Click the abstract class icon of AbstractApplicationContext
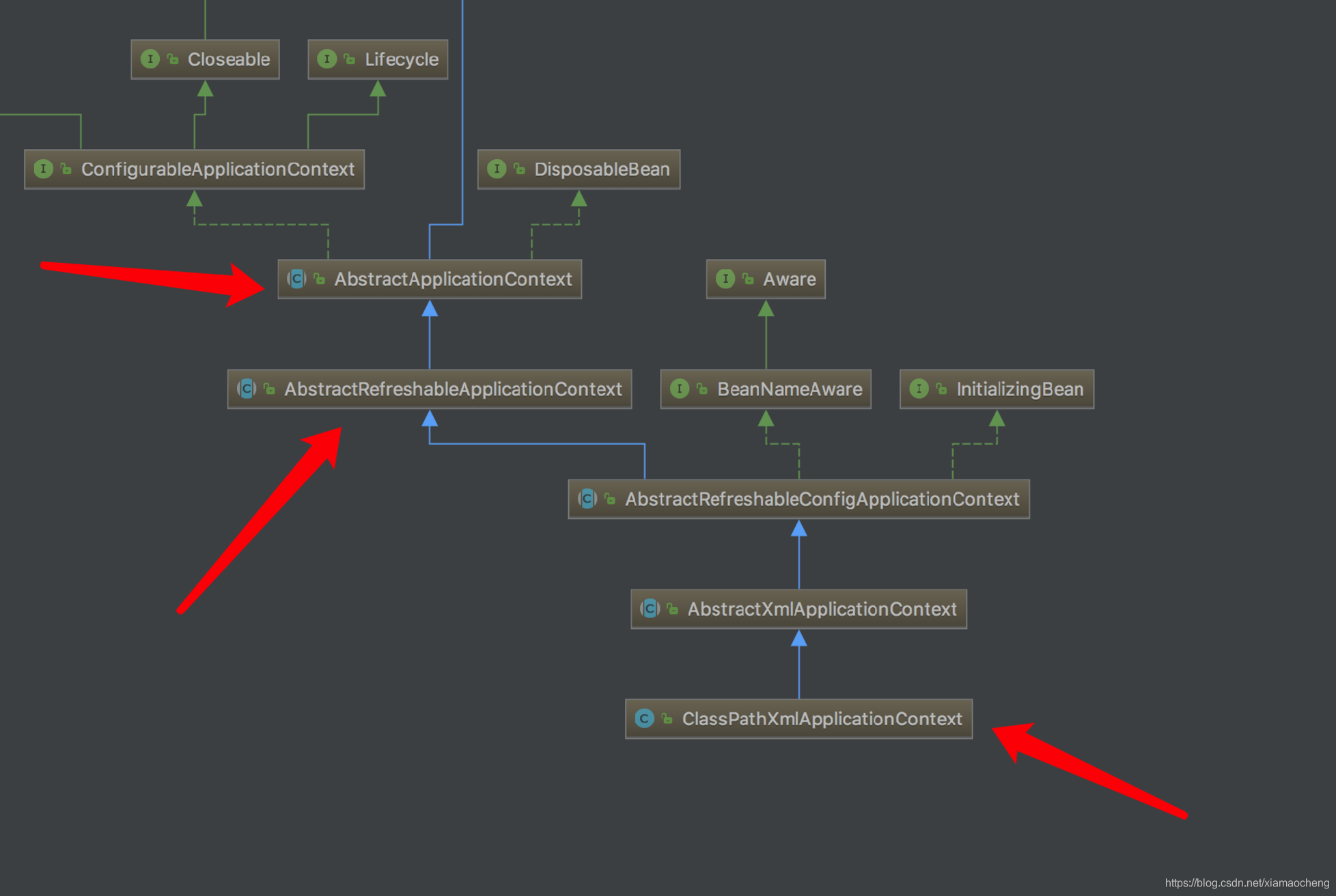1336x896 pixels. pyautogui.click(x=296, y=279)
